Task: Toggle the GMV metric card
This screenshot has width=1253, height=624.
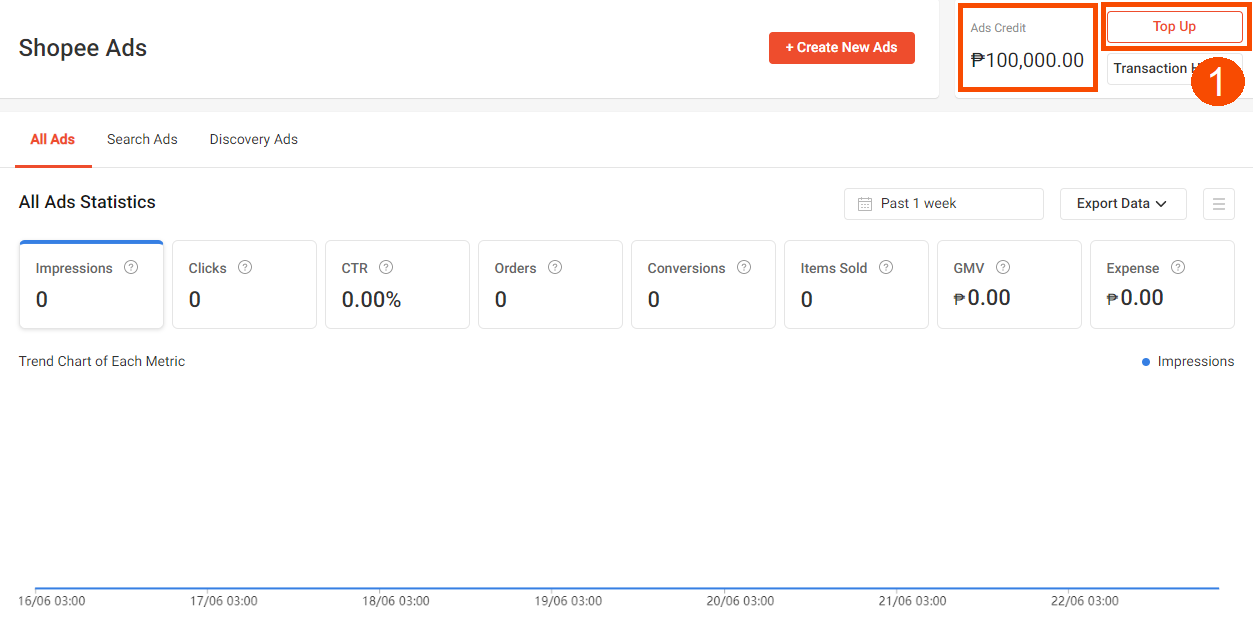Action: 1009,285
